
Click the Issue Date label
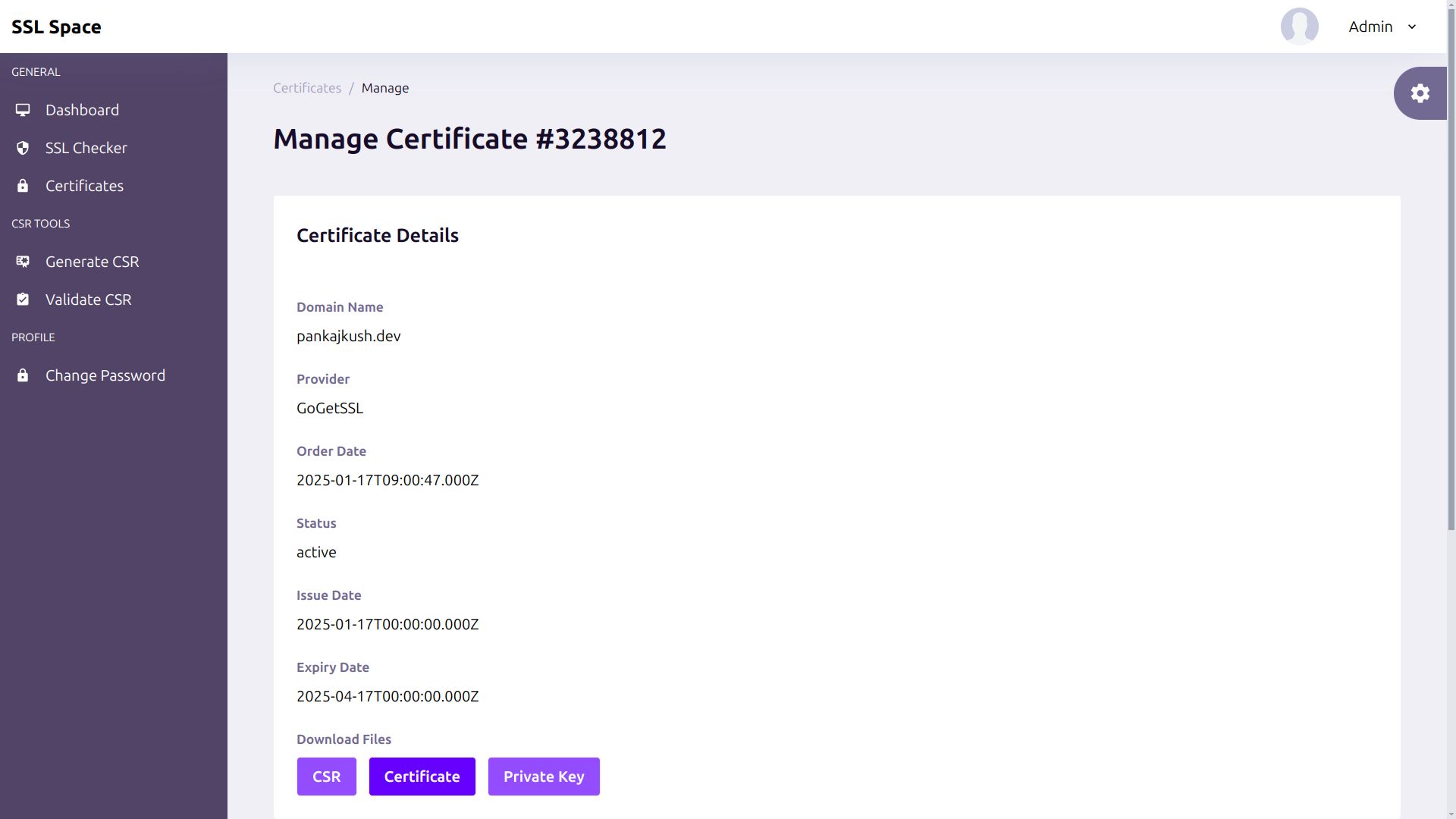click(x=329, y=595)
